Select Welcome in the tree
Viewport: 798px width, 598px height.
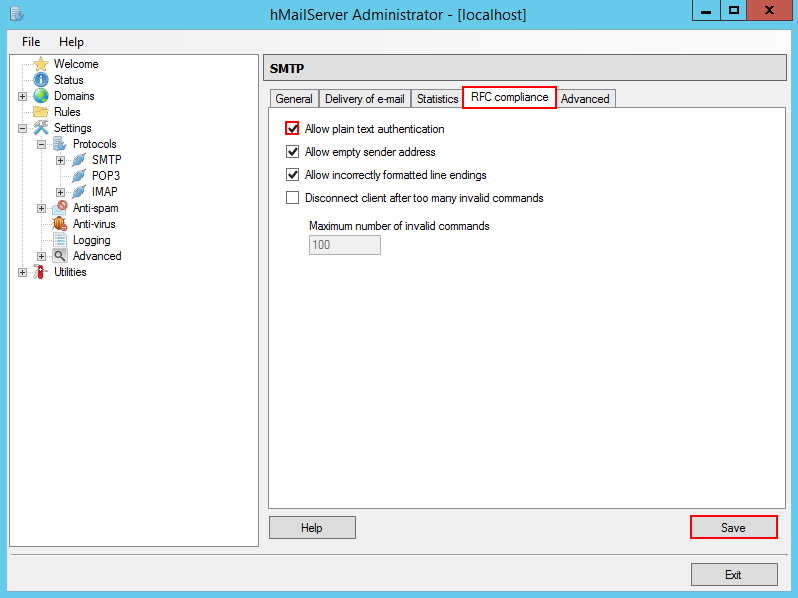76,64
